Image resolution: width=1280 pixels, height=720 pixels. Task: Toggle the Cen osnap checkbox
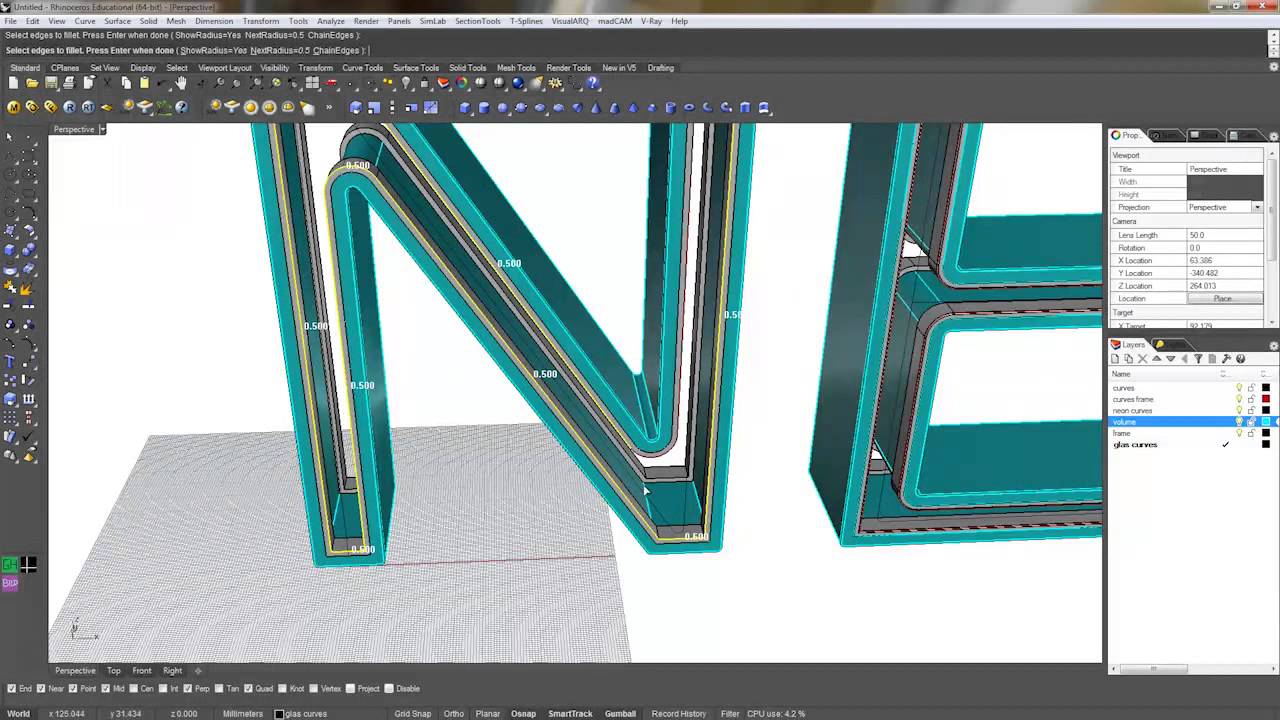(x=132, y=688)
